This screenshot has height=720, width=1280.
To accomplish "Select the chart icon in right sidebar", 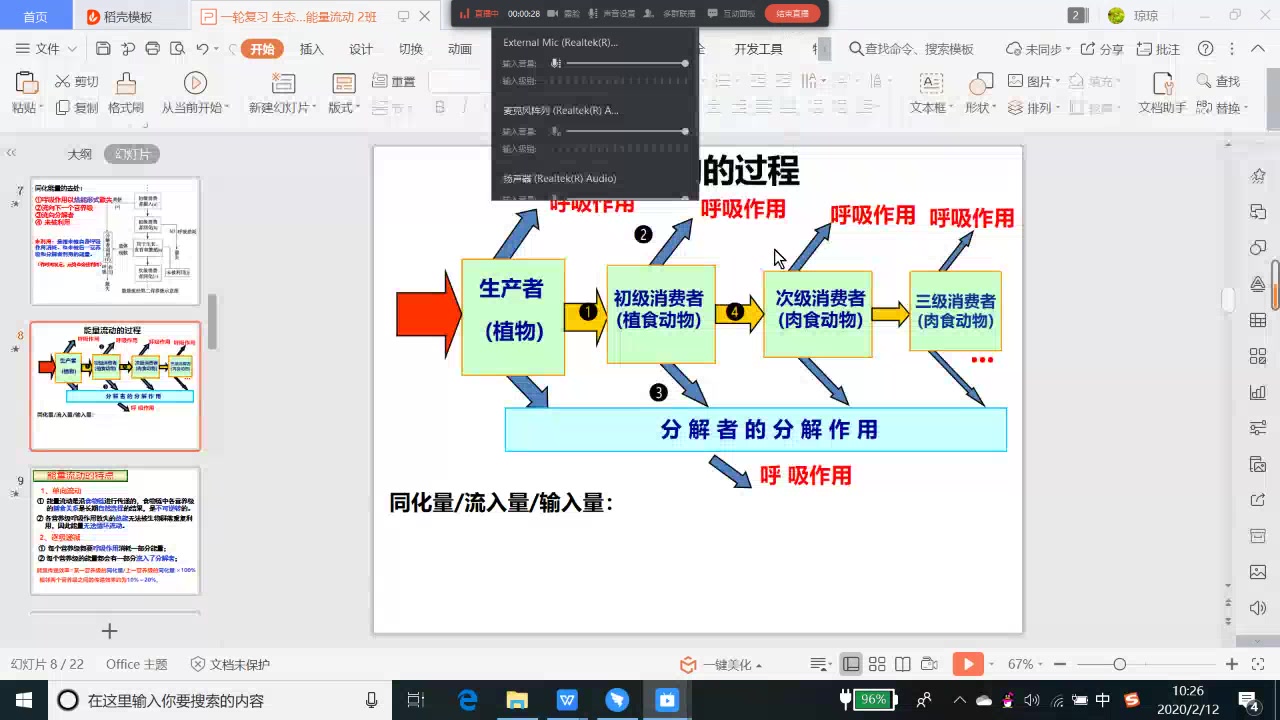I will pyautogui.click(x=1258, y=392).
